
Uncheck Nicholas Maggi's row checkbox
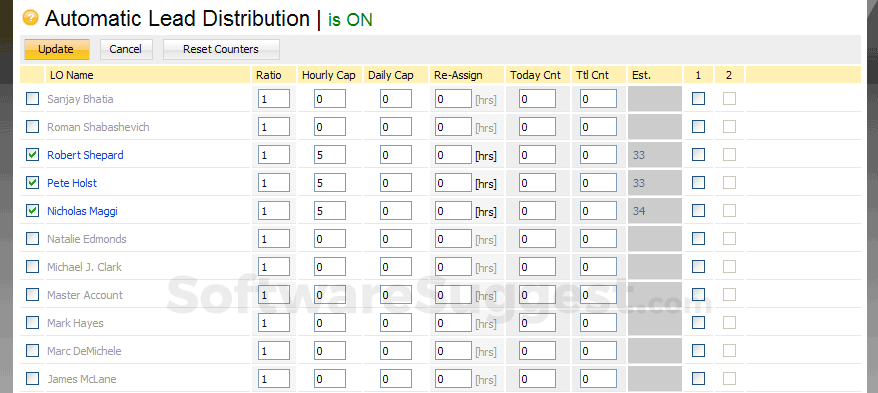point(32,211)
